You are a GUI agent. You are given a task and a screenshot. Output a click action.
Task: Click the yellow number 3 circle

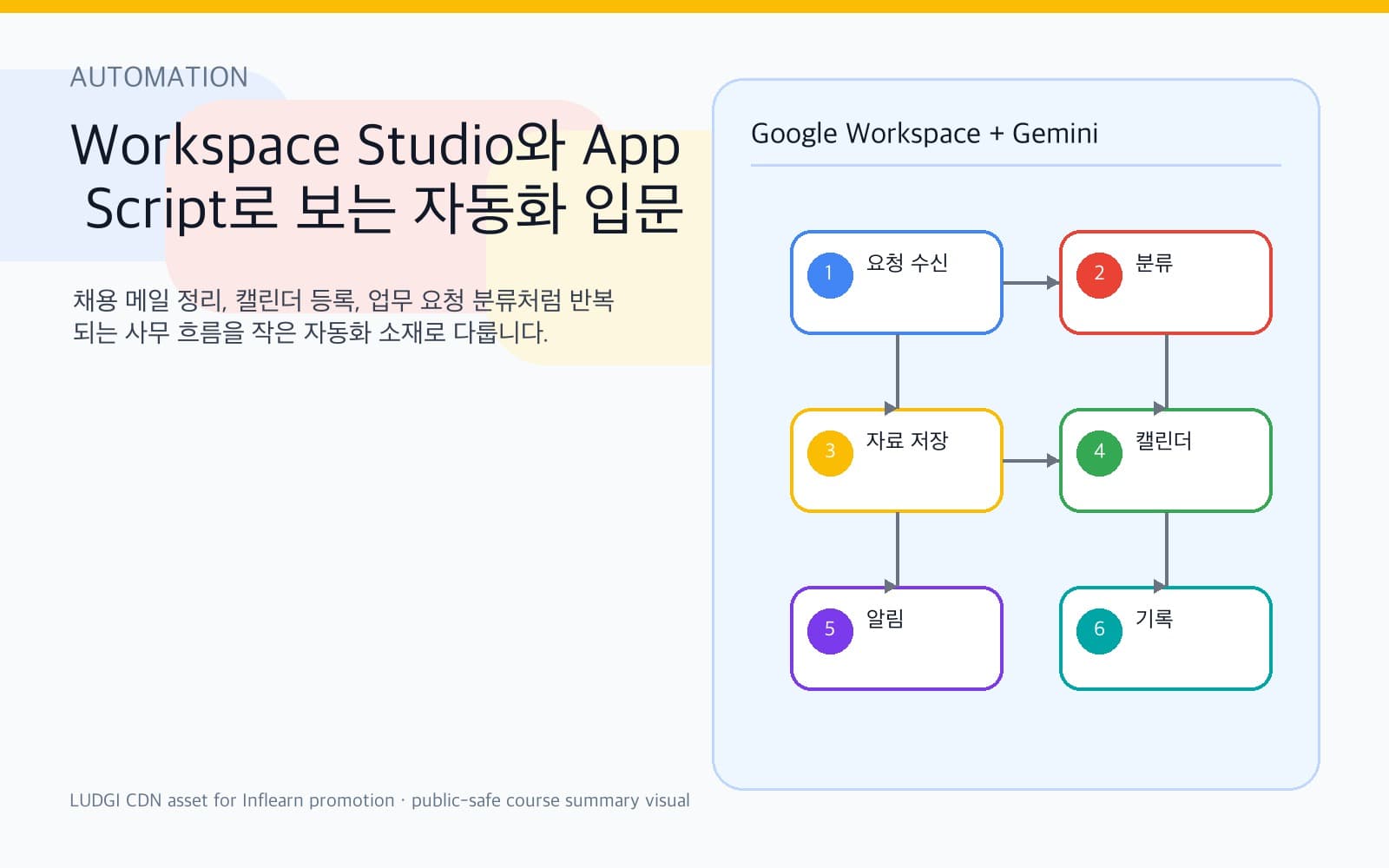830,452
